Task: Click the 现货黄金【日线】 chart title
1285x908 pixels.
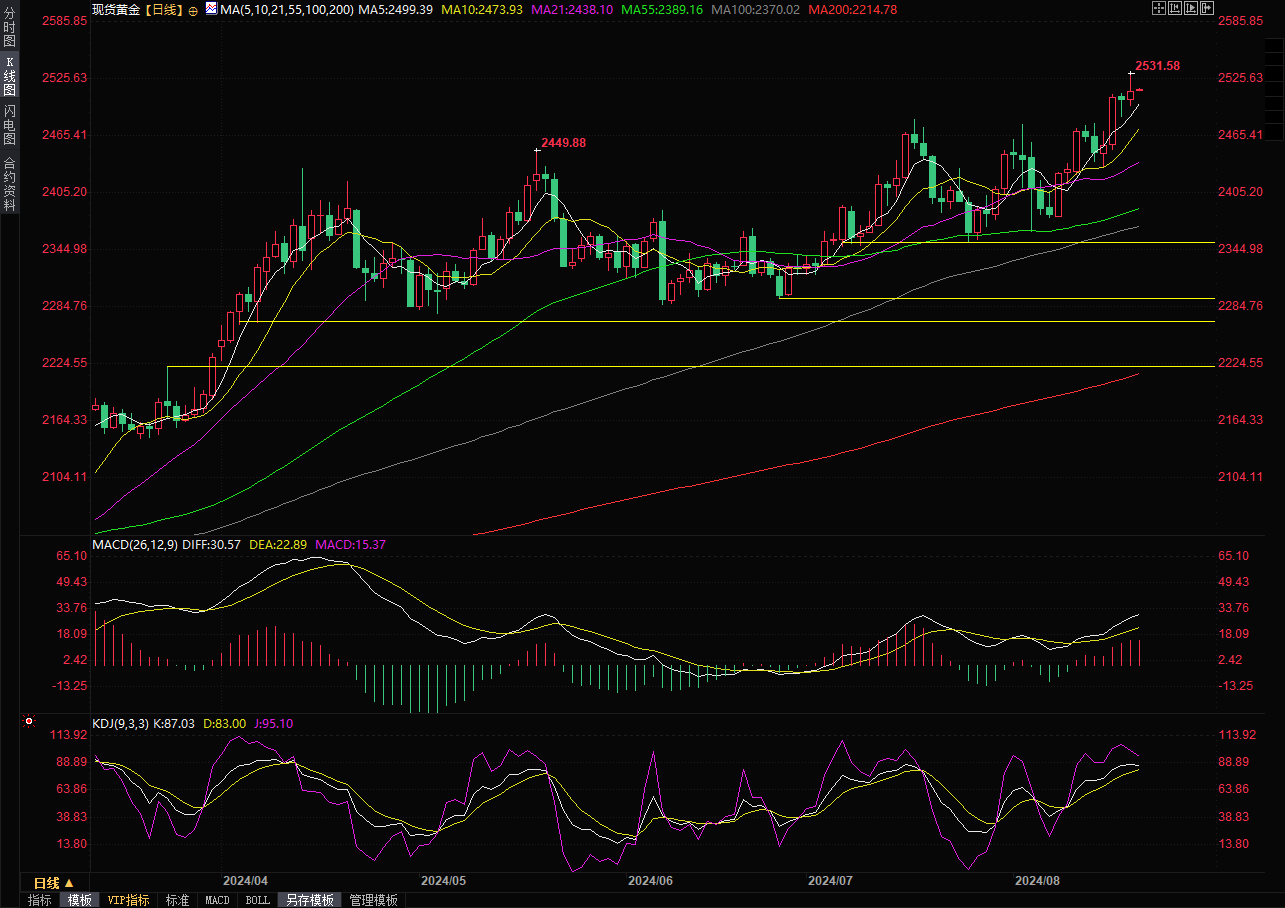Action: (x=137, y=9)
